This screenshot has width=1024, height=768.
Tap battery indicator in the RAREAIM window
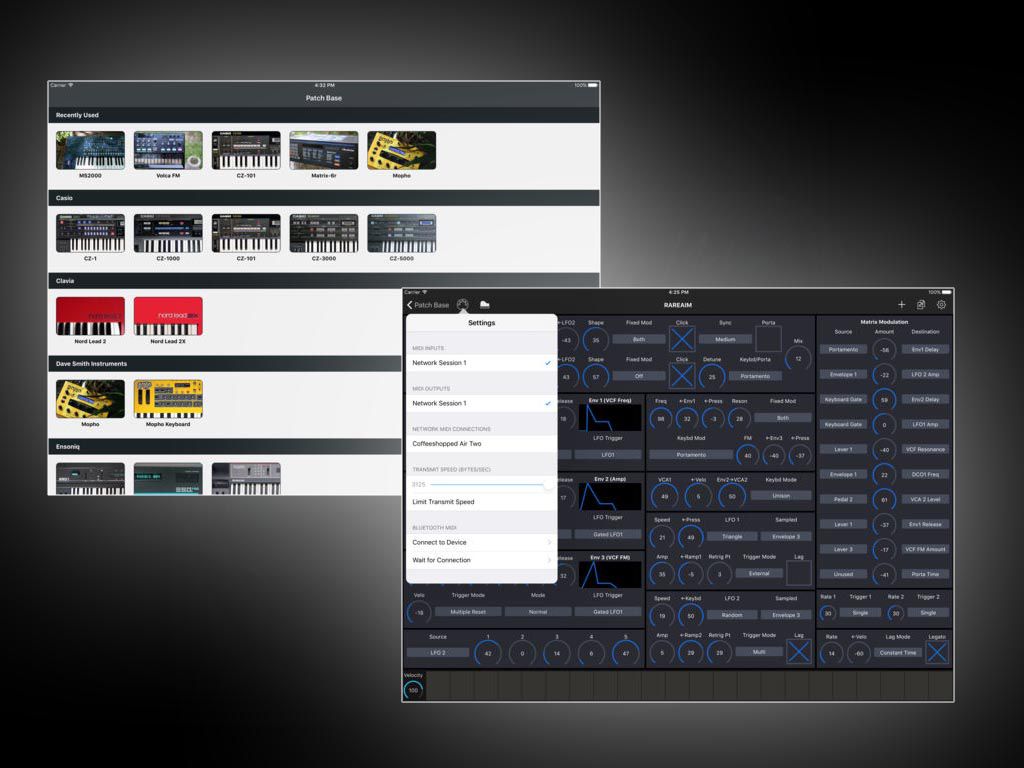coord(946,292)
